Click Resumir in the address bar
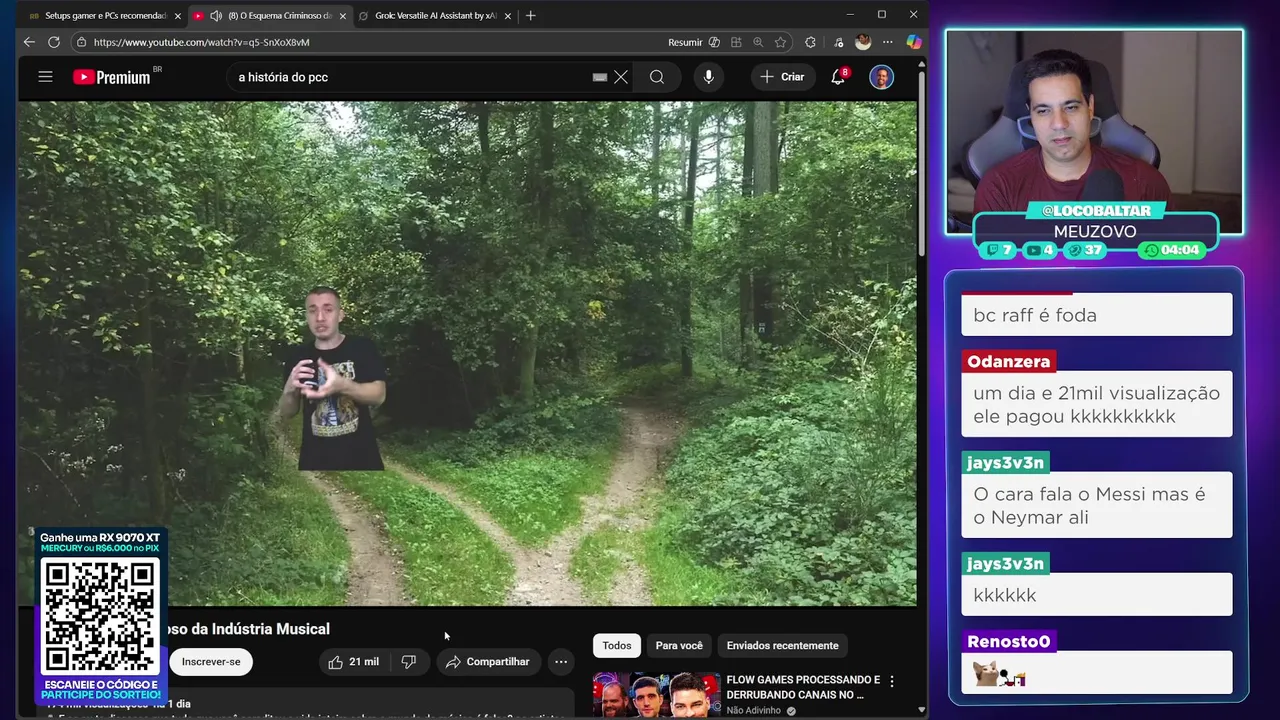Image resolution: width=1280 pixels, height=720 pixels. point(685,42)
